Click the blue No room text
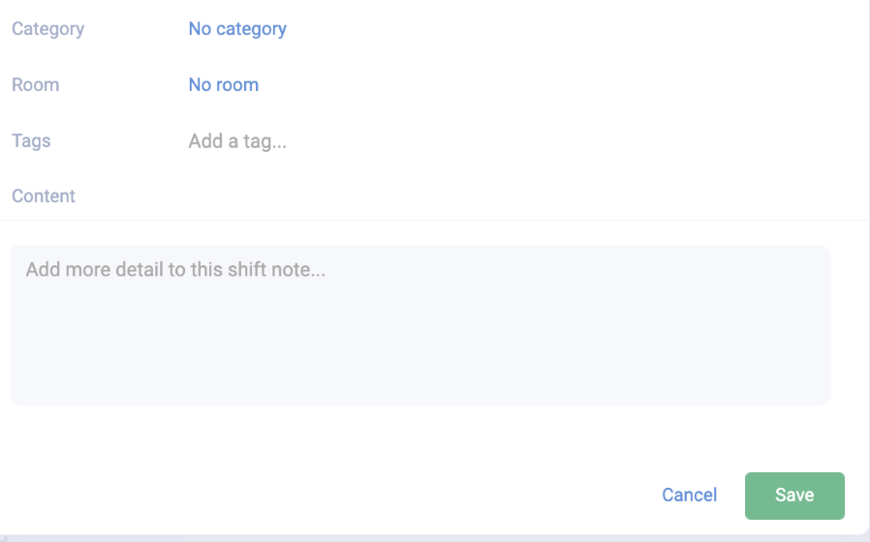The image size is (870, 542). pos(223,85)
